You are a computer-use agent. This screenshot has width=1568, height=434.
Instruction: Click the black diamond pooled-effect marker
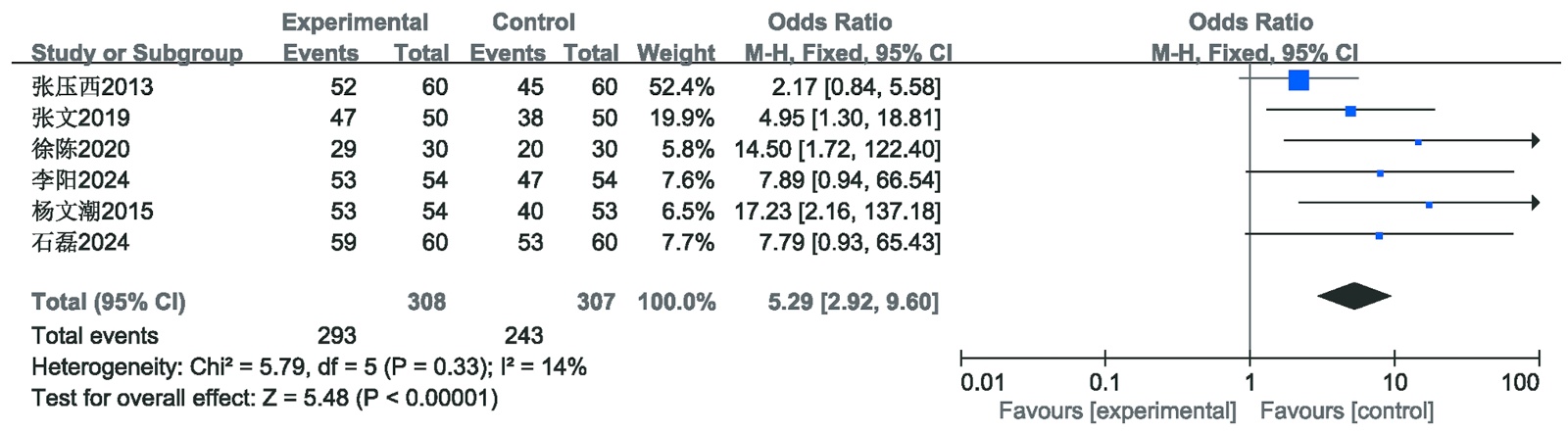tap(1354, 296)
